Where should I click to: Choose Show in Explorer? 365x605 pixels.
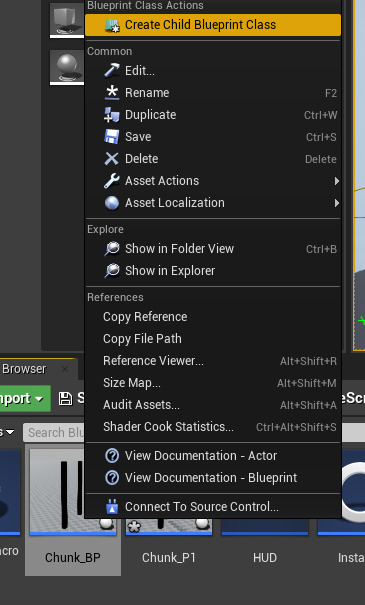213,271
